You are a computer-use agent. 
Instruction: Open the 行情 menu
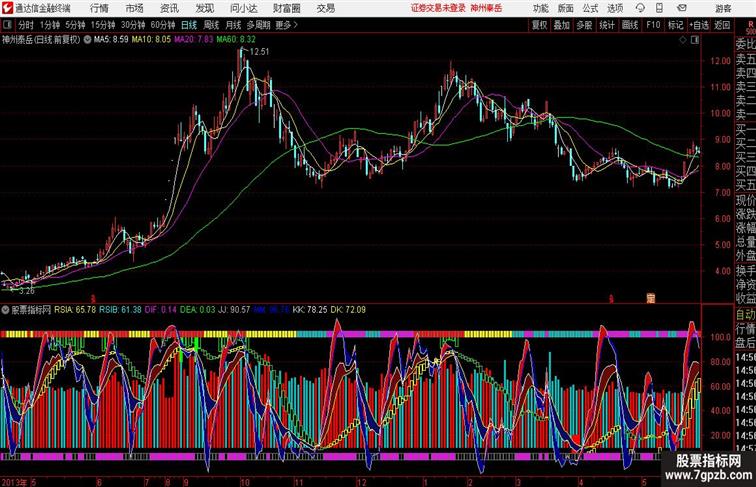(99, 8)
